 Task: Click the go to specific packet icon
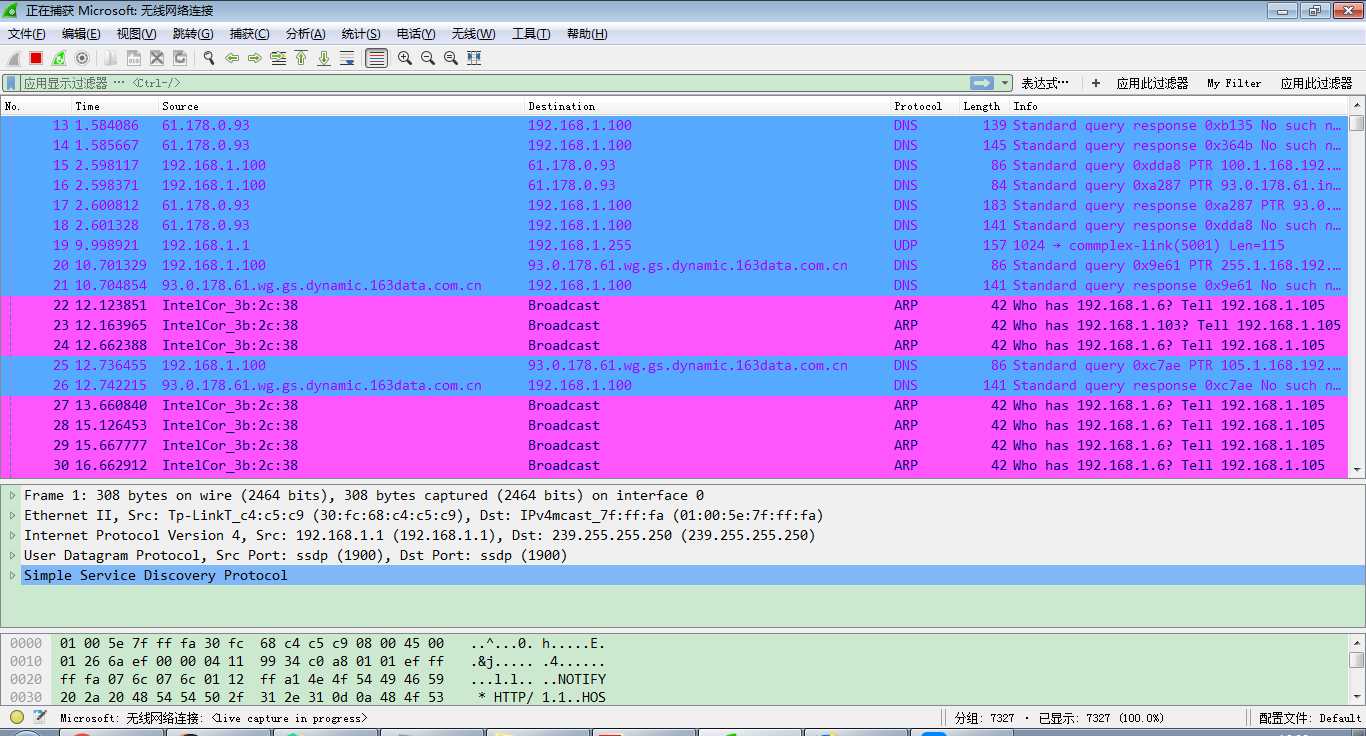click(x=278, y=58)
